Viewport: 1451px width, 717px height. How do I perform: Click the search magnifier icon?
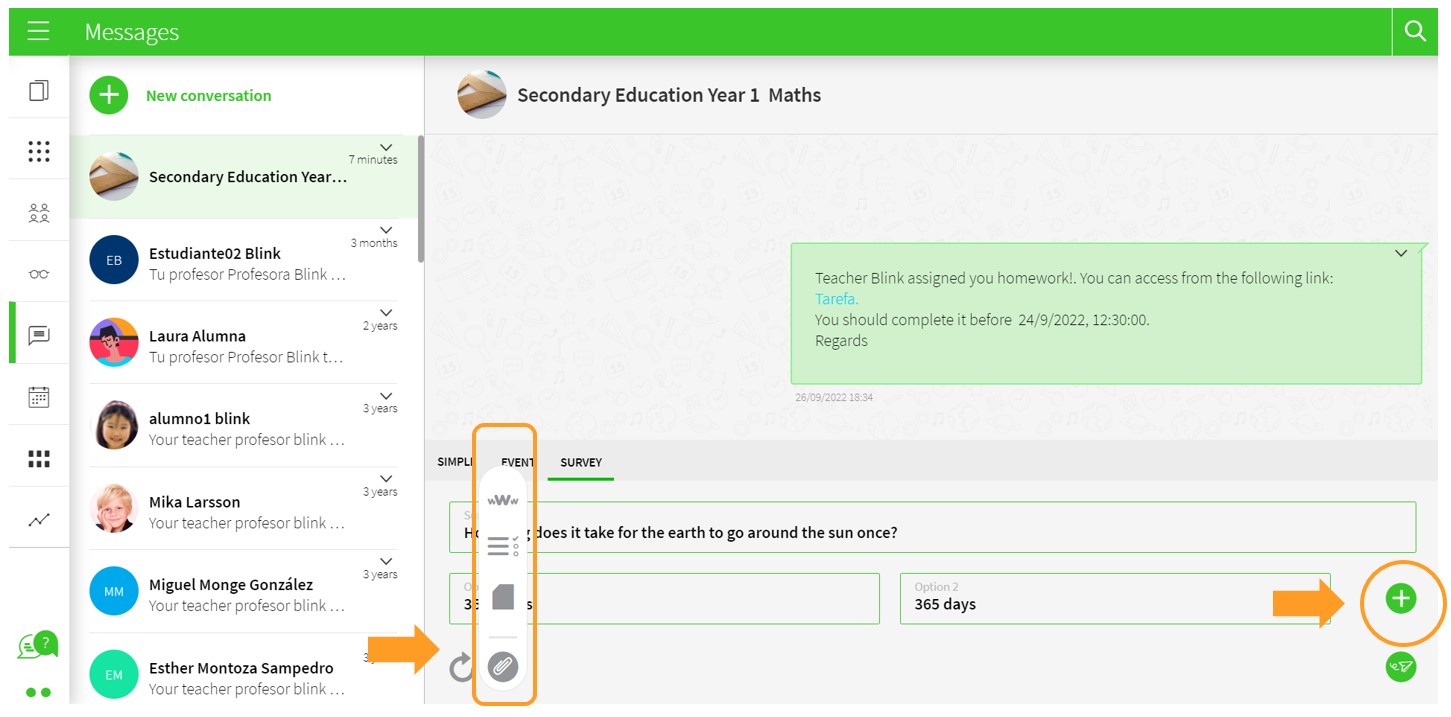[x=1414, y=31]
